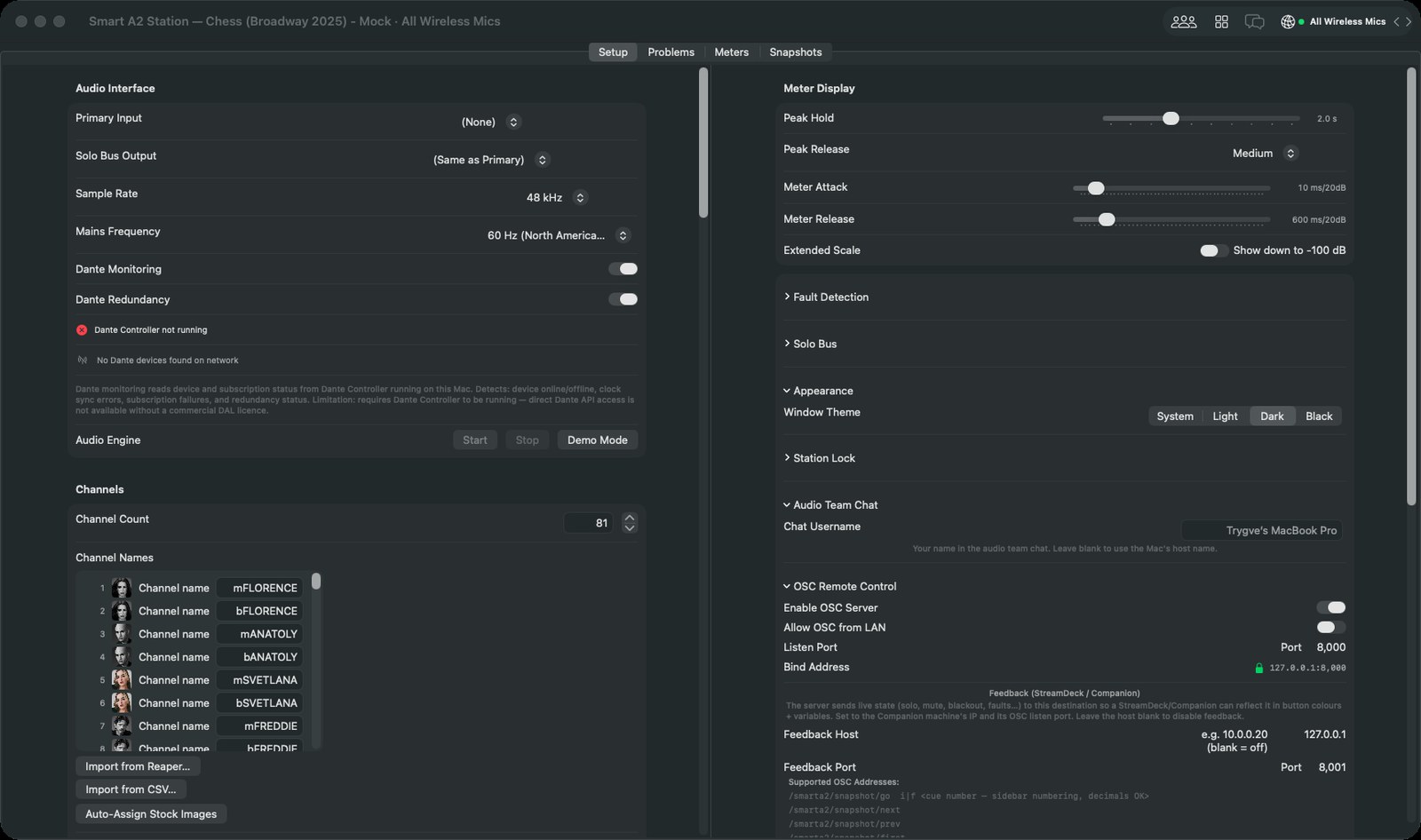Select the Black window theme
Image resolution: width=1421 pixels, height=840 pixels.
1319,416
